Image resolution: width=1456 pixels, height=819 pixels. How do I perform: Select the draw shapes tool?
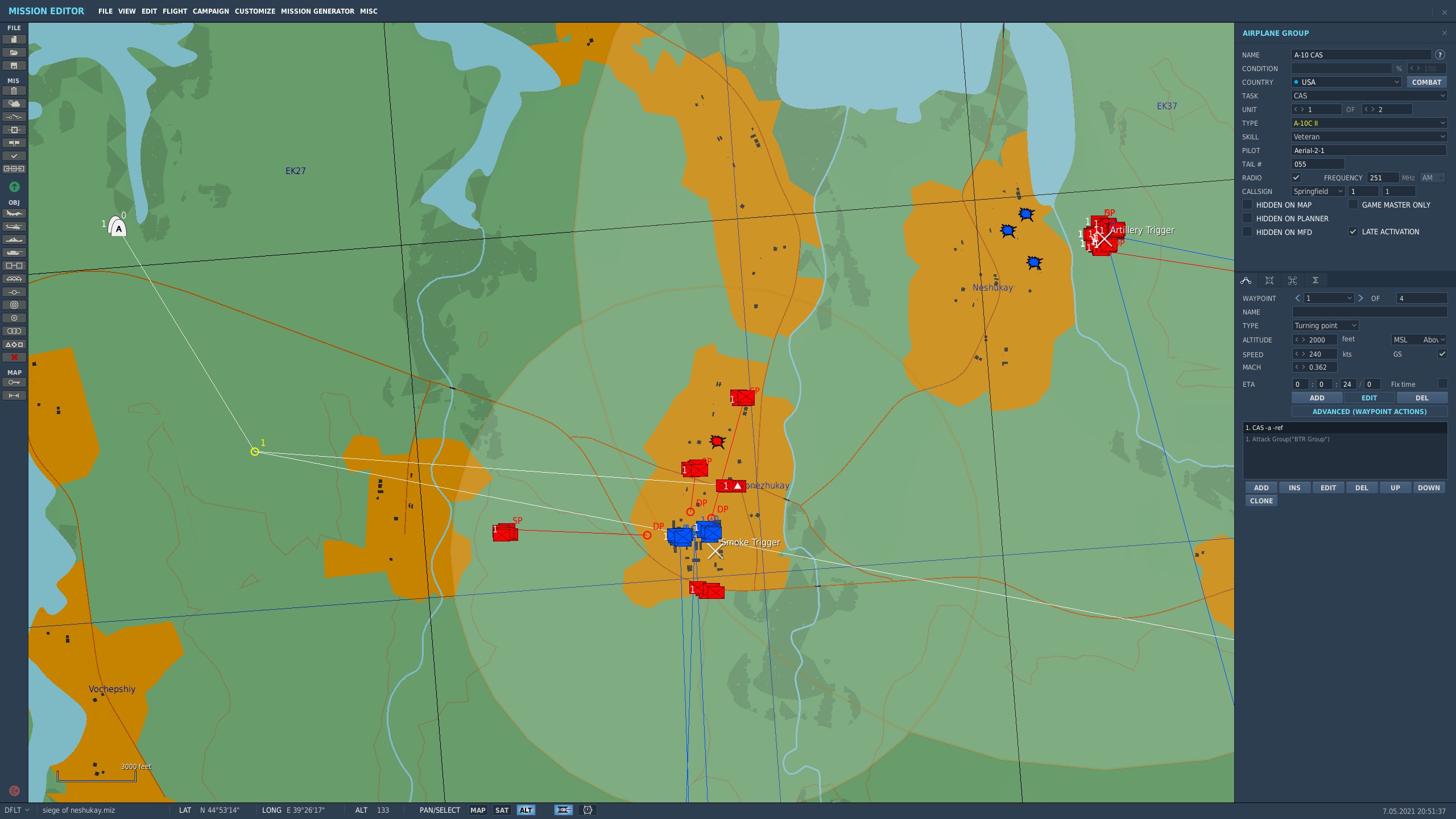click(14, 344)
